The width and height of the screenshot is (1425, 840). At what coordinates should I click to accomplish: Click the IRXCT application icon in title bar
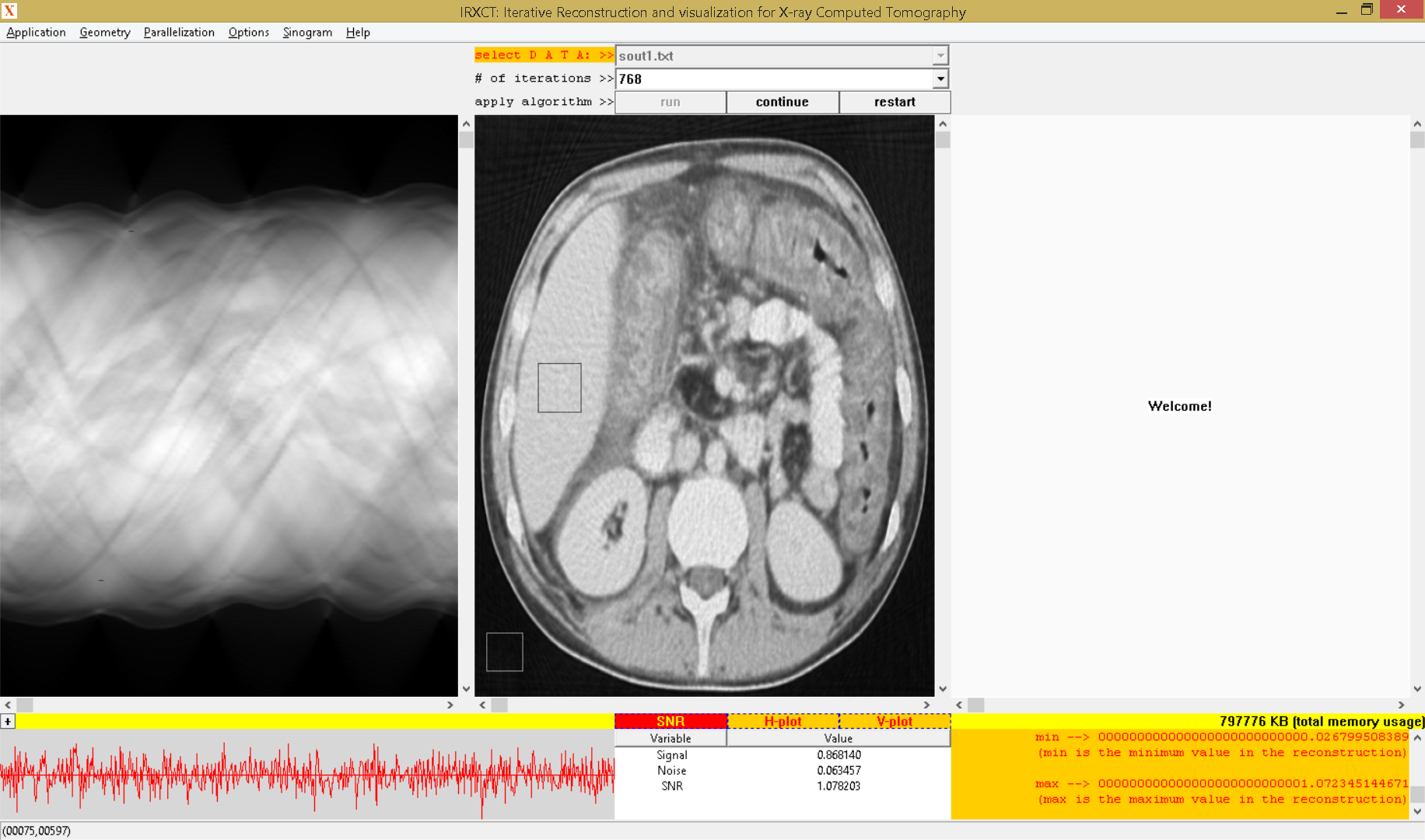click(9, 11)
